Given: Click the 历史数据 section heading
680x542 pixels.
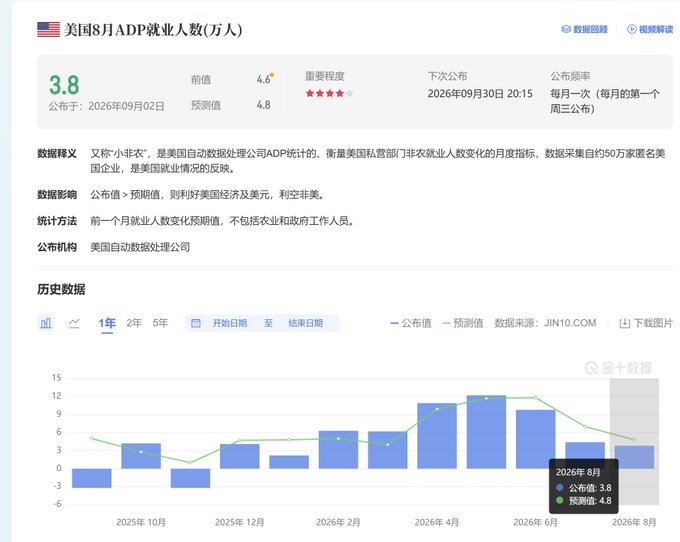Looking at the screenshot, I should pyautogui.click(x=61, y=289).
